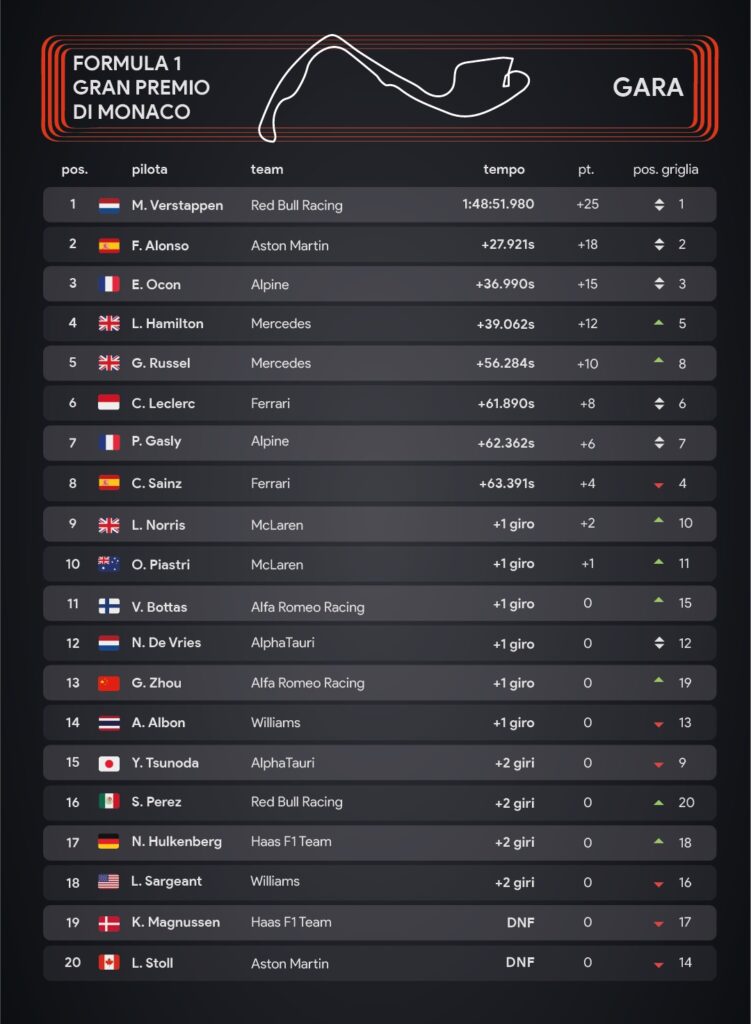751x1024 pixels.
Task: Click the Japanese flag beside Y. Tsunoda
Action: 108,763
